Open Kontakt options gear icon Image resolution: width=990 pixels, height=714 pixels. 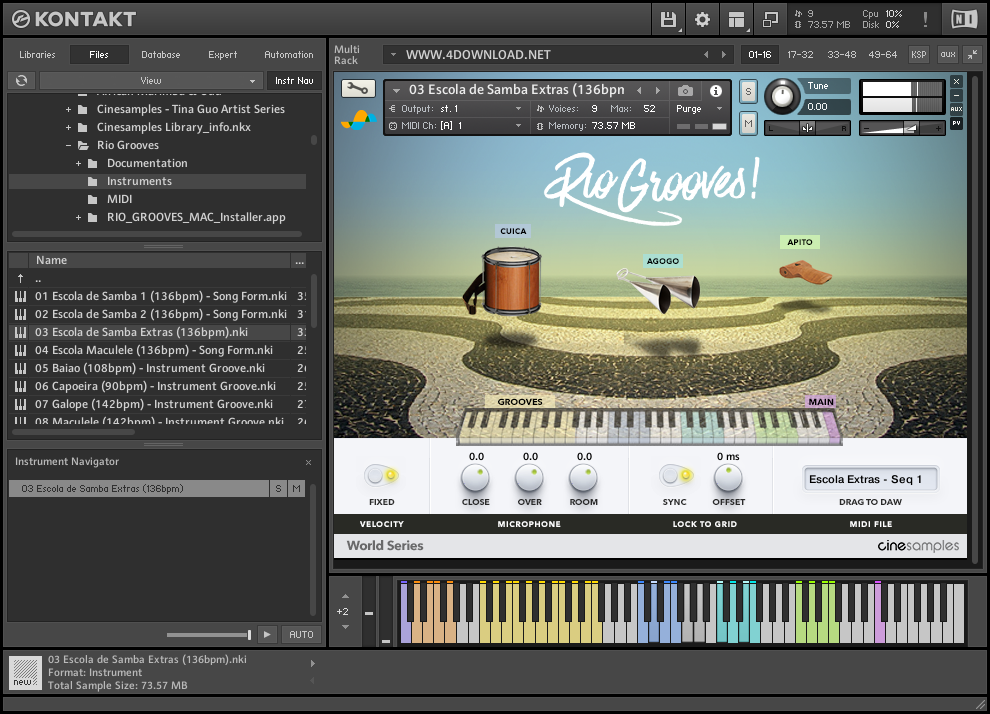pyautogui.click(x=702, y=19)
